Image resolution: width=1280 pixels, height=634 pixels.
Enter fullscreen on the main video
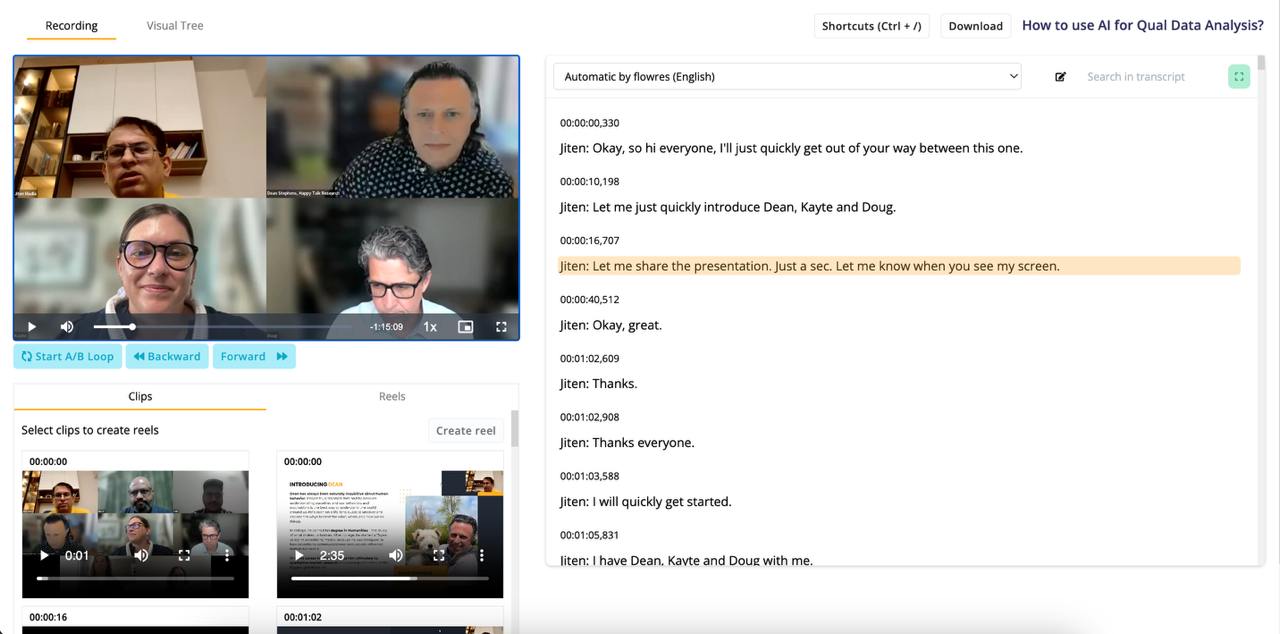501,327
